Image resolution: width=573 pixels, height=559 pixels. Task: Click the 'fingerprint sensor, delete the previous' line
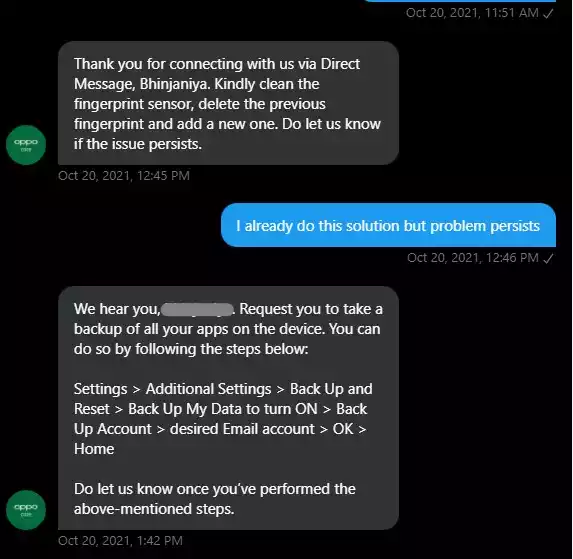tap(200, 104)
